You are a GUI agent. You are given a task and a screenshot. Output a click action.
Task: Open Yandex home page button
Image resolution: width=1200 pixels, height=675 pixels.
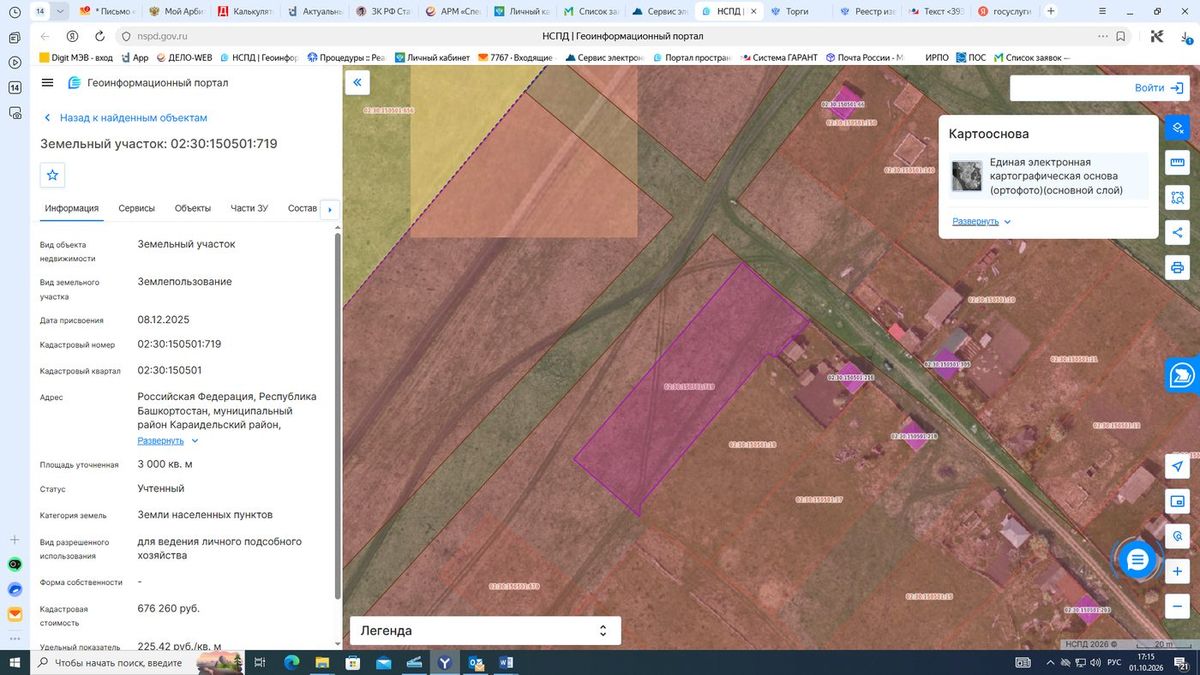point(72,36)
